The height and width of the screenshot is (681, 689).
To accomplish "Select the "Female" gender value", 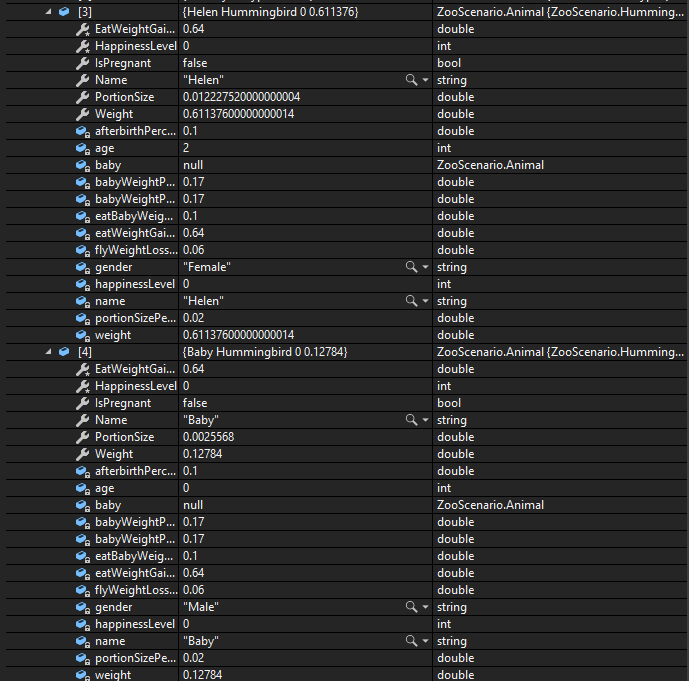I will click(207, 267).
